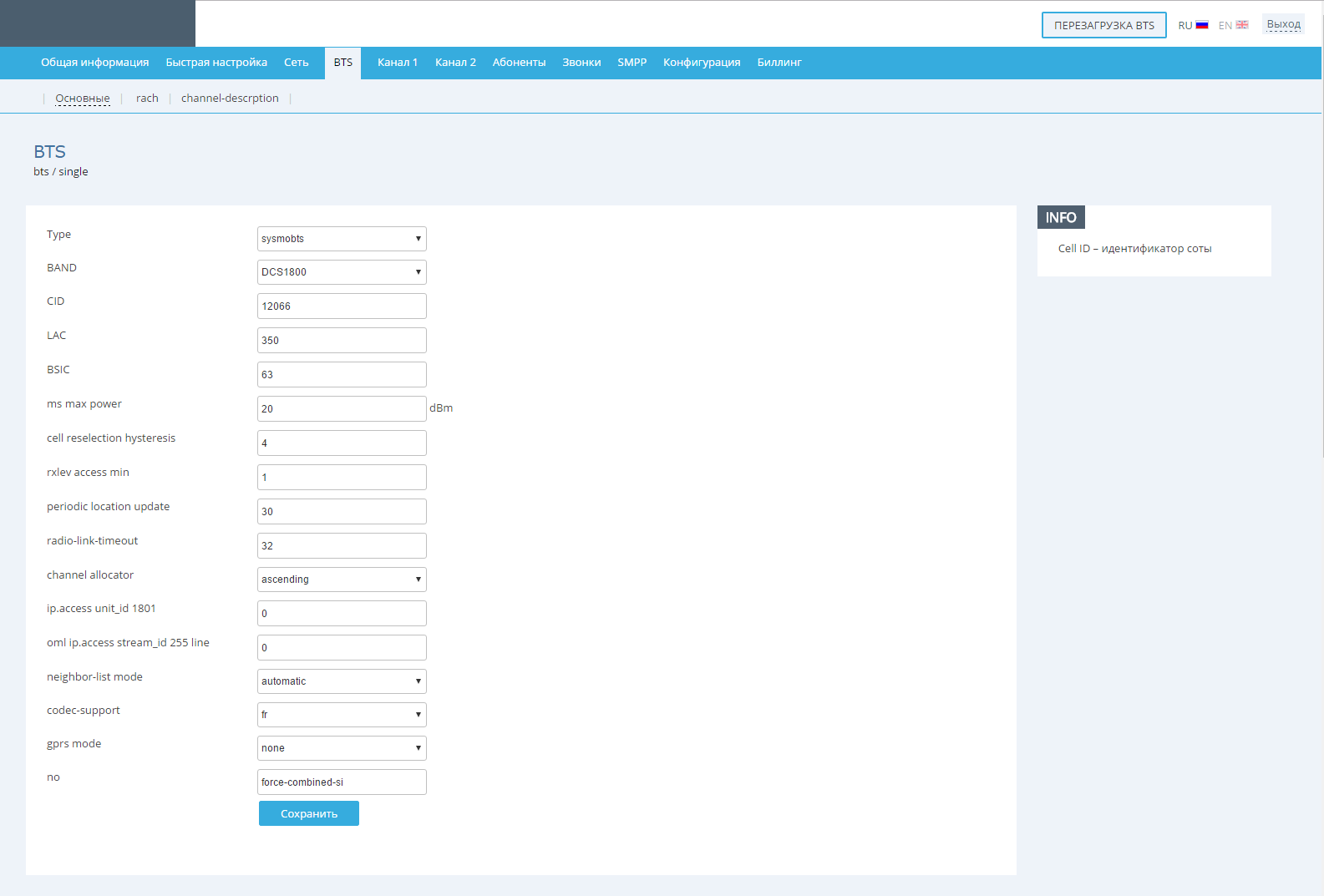Focus the periodic location update field
The width and height of the screenshot is (1324, 896).
342,512
